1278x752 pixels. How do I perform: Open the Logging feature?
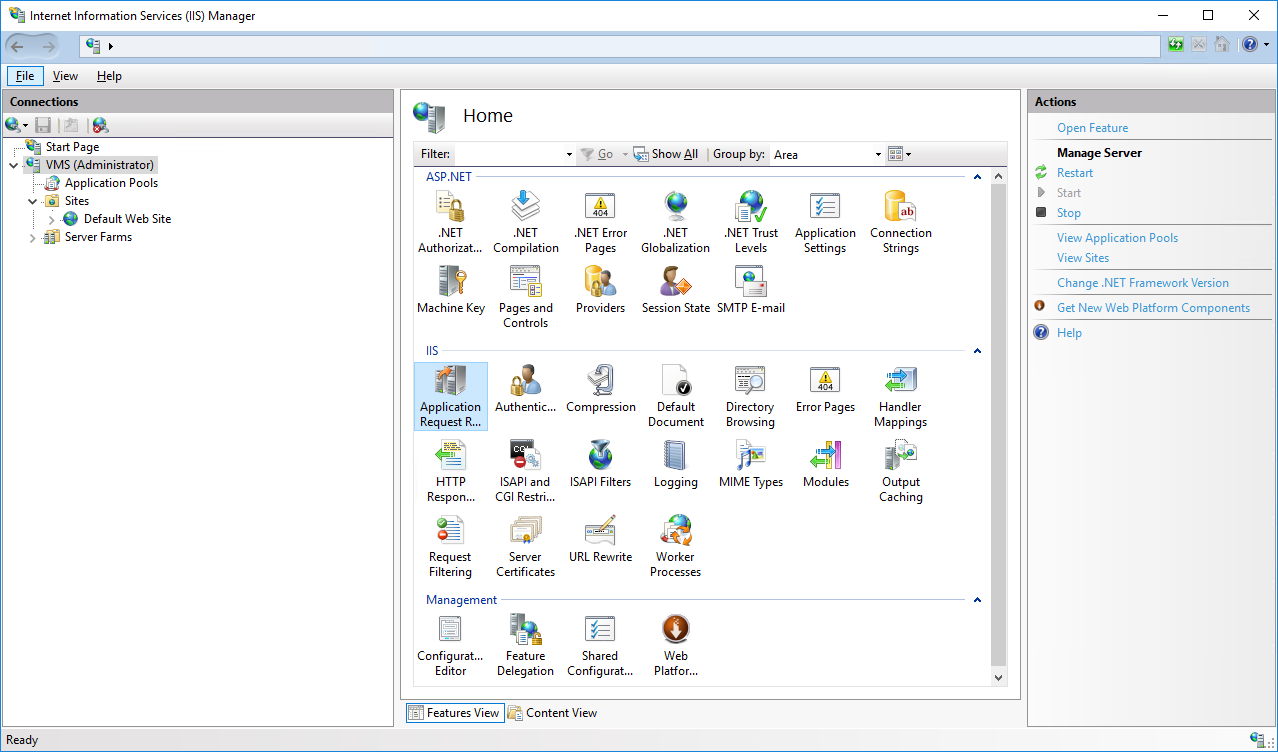(x=676, y=463)
